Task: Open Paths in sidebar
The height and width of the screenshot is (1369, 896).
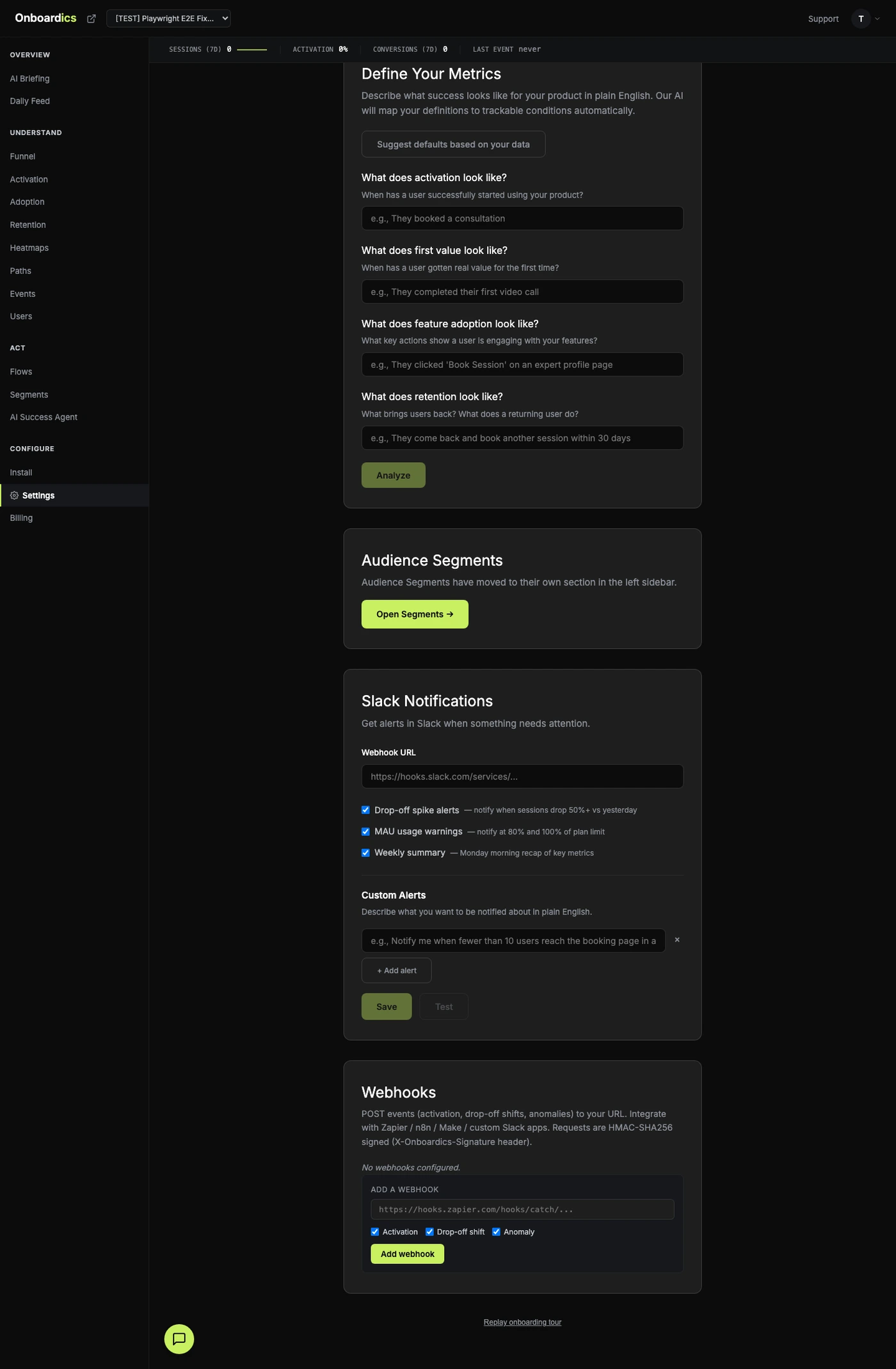Action: 20,271
